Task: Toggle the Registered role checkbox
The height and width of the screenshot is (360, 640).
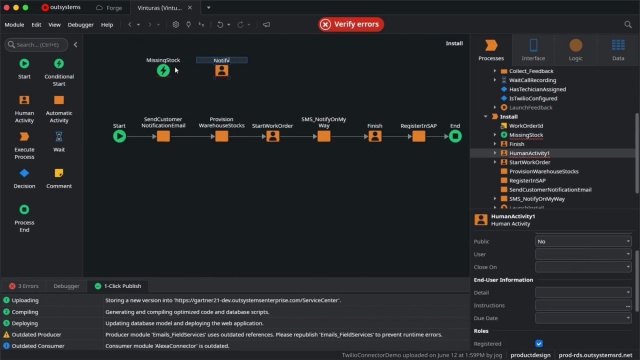Action: tap(539, 344)
